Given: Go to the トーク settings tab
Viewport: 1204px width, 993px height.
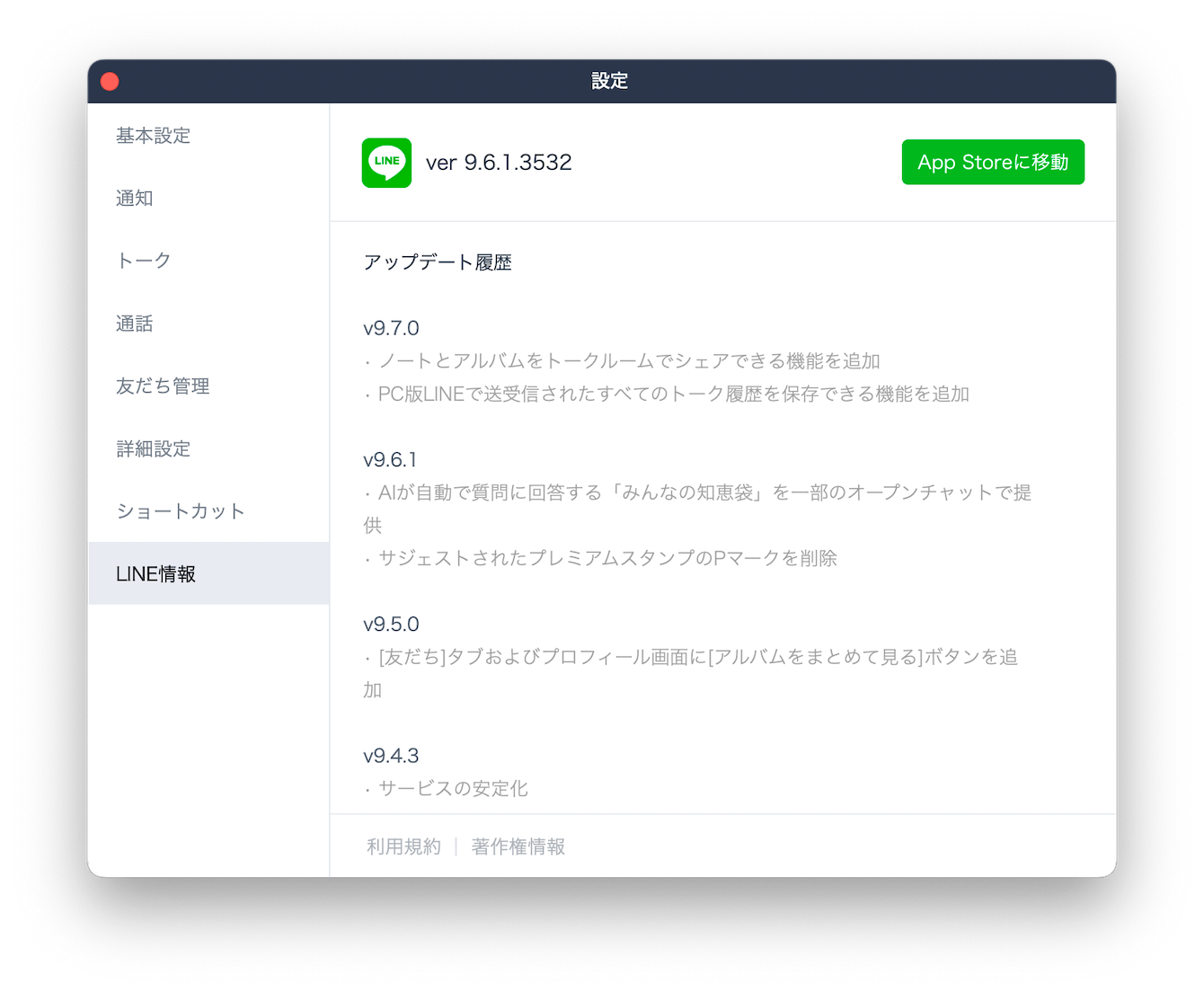Looking at the screenshot, I should [208, 261].
